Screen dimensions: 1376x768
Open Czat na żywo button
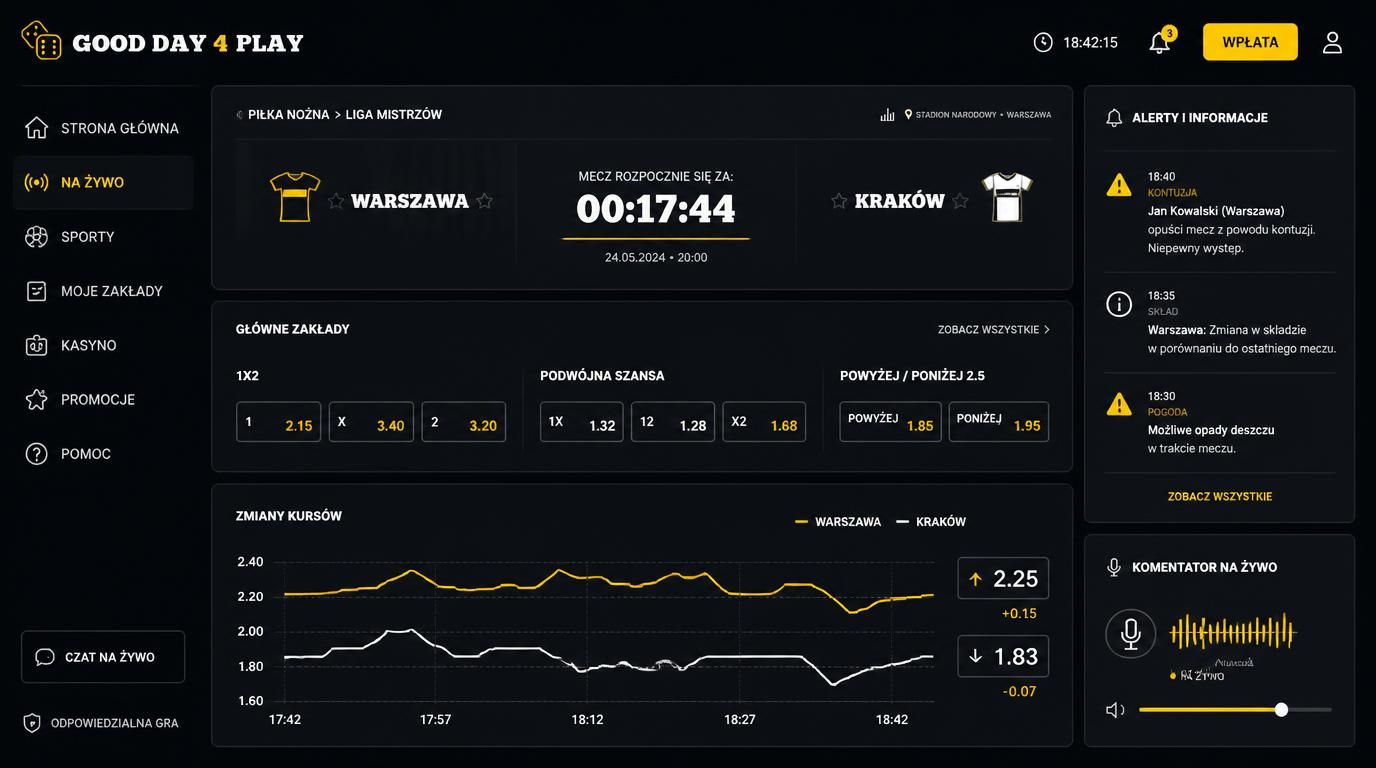[x=103, y=657]
